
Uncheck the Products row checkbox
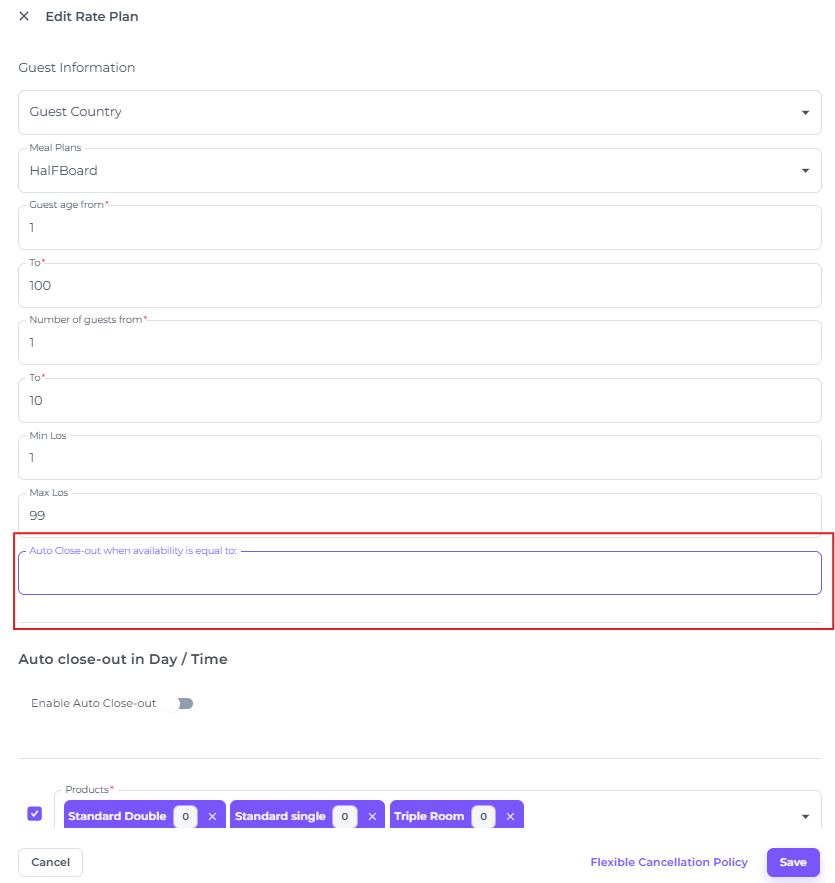coord(35,814)
